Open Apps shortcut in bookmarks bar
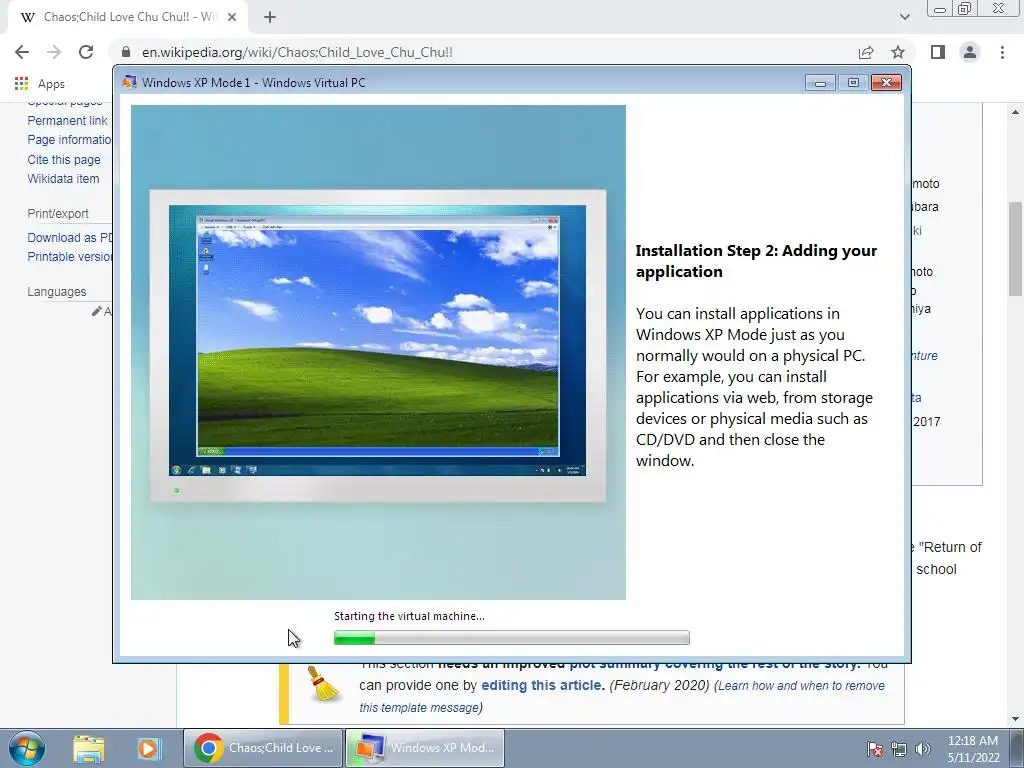The image size is (1024, 768). tap(40, 84)
